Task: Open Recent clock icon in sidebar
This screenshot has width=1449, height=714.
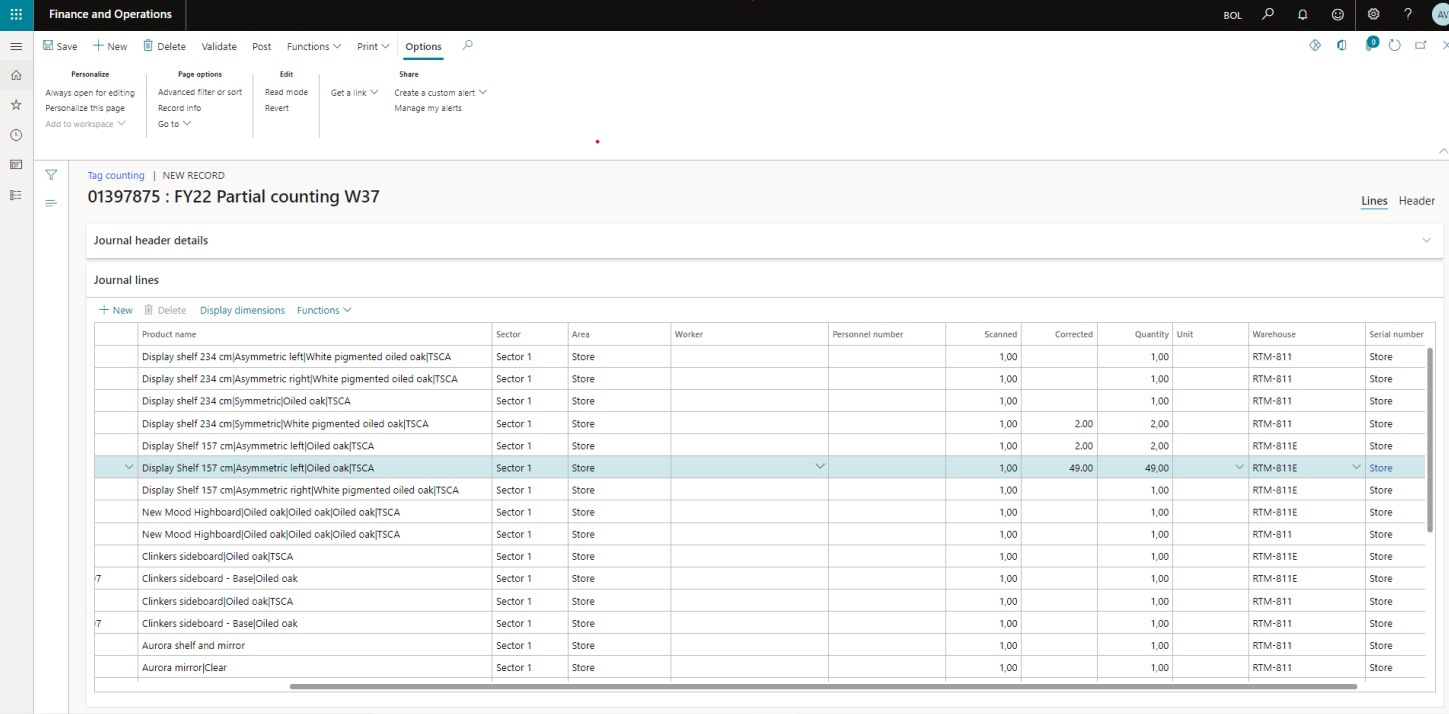Action: click(16, 135)
